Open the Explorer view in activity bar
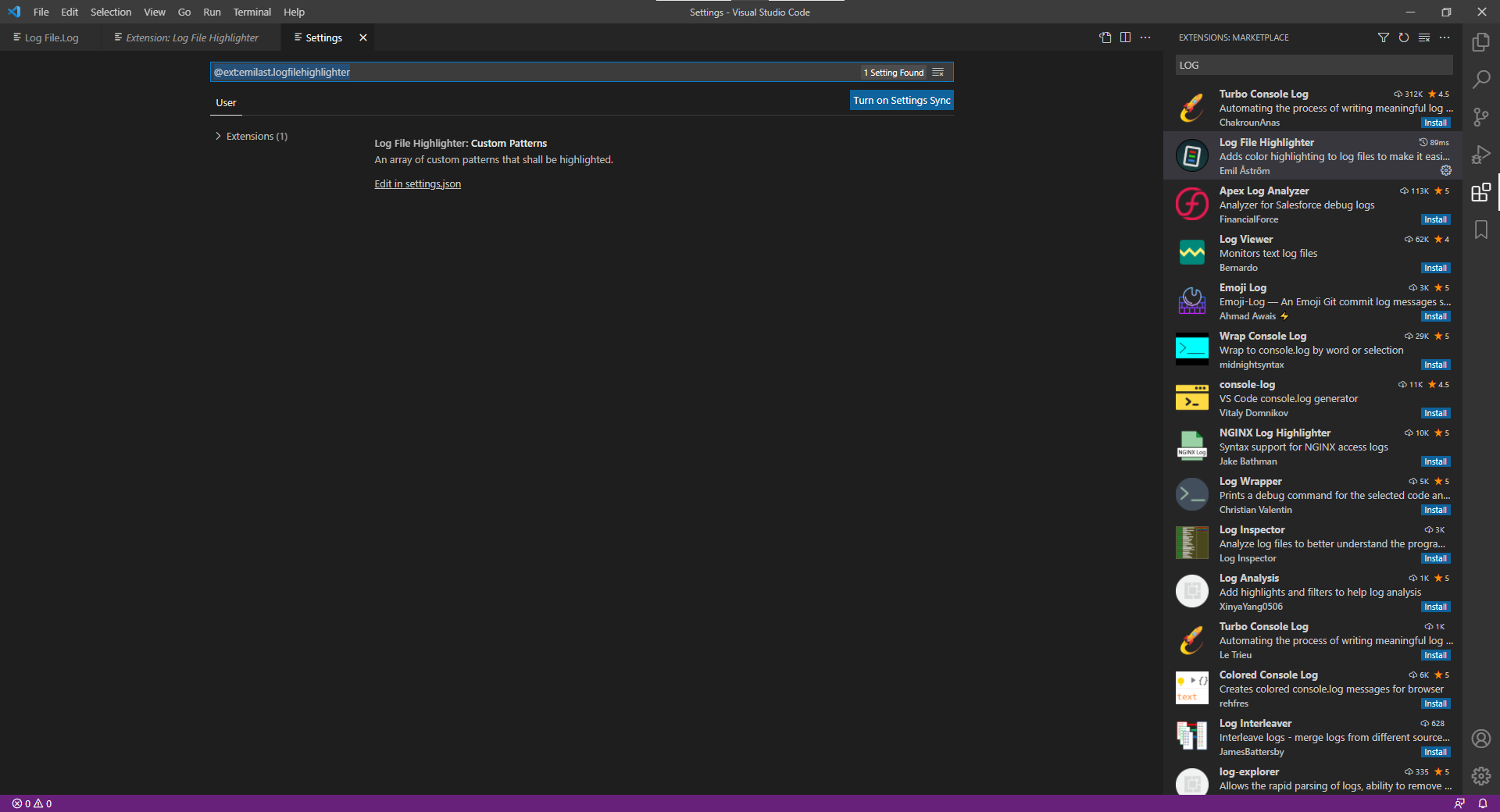The width and height of the screenshot is (1500, 812). [x=1480, y=42]
